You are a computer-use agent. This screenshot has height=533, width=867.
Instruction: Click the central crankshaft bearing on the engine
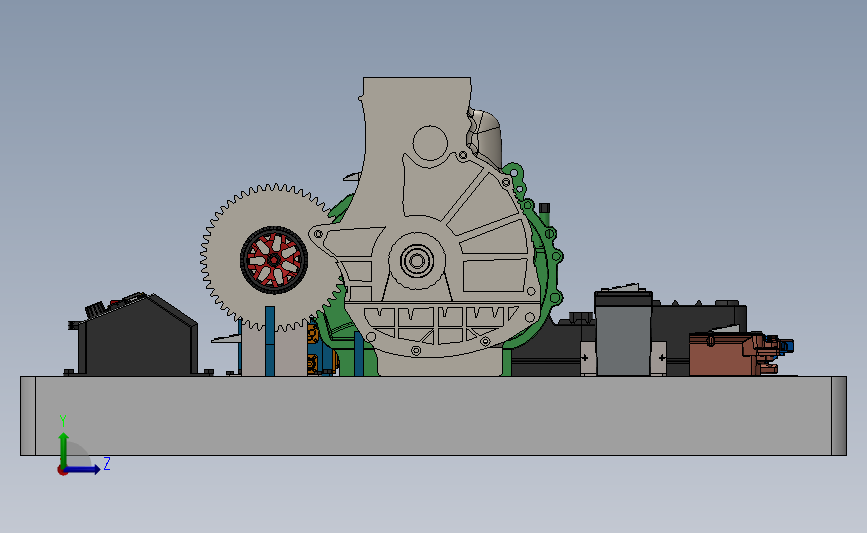tap(416, 260)
